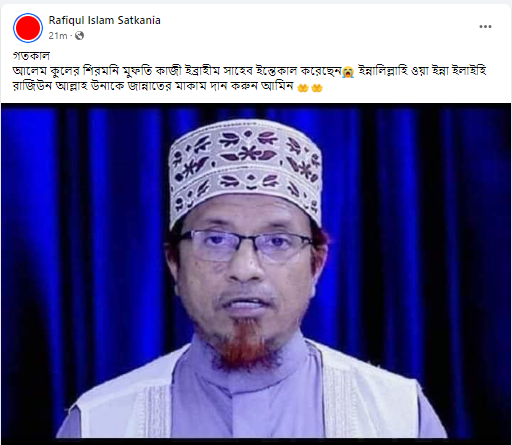The width and height of the screenshot is (512, 445).
Task: Click the word গতকাল in the post
Action: (31, 56)
